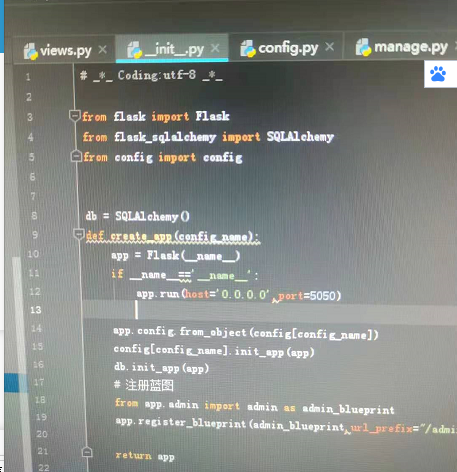This screenshot has height=472, width=457.
Task: Click the Python file icon on config.py
Action: pos(248,48)
